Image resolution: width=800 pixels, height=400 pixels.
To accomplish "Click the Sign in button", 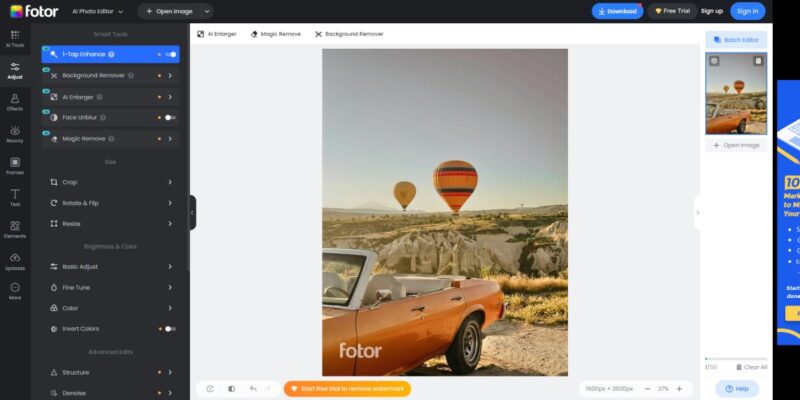I will click(747, 11).
